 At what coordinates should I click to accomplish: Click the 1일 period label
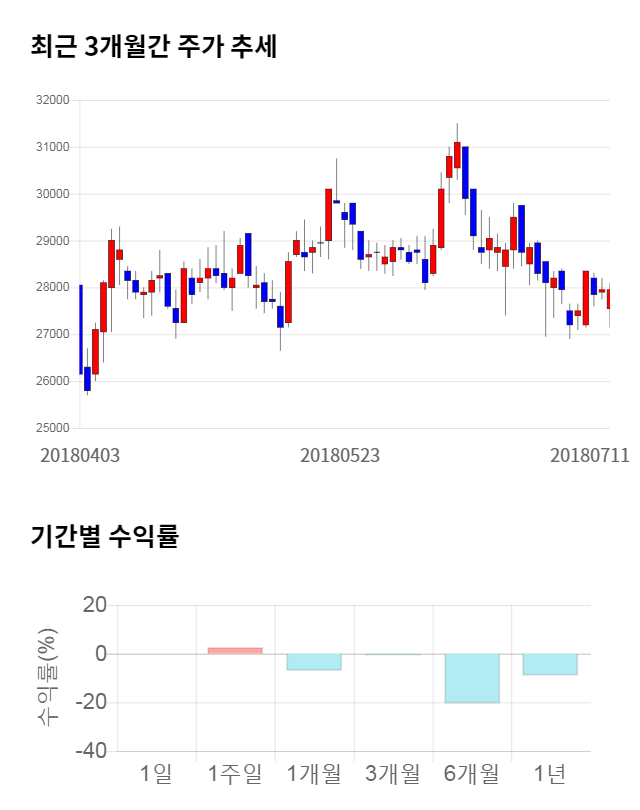[x=156, y=773]
